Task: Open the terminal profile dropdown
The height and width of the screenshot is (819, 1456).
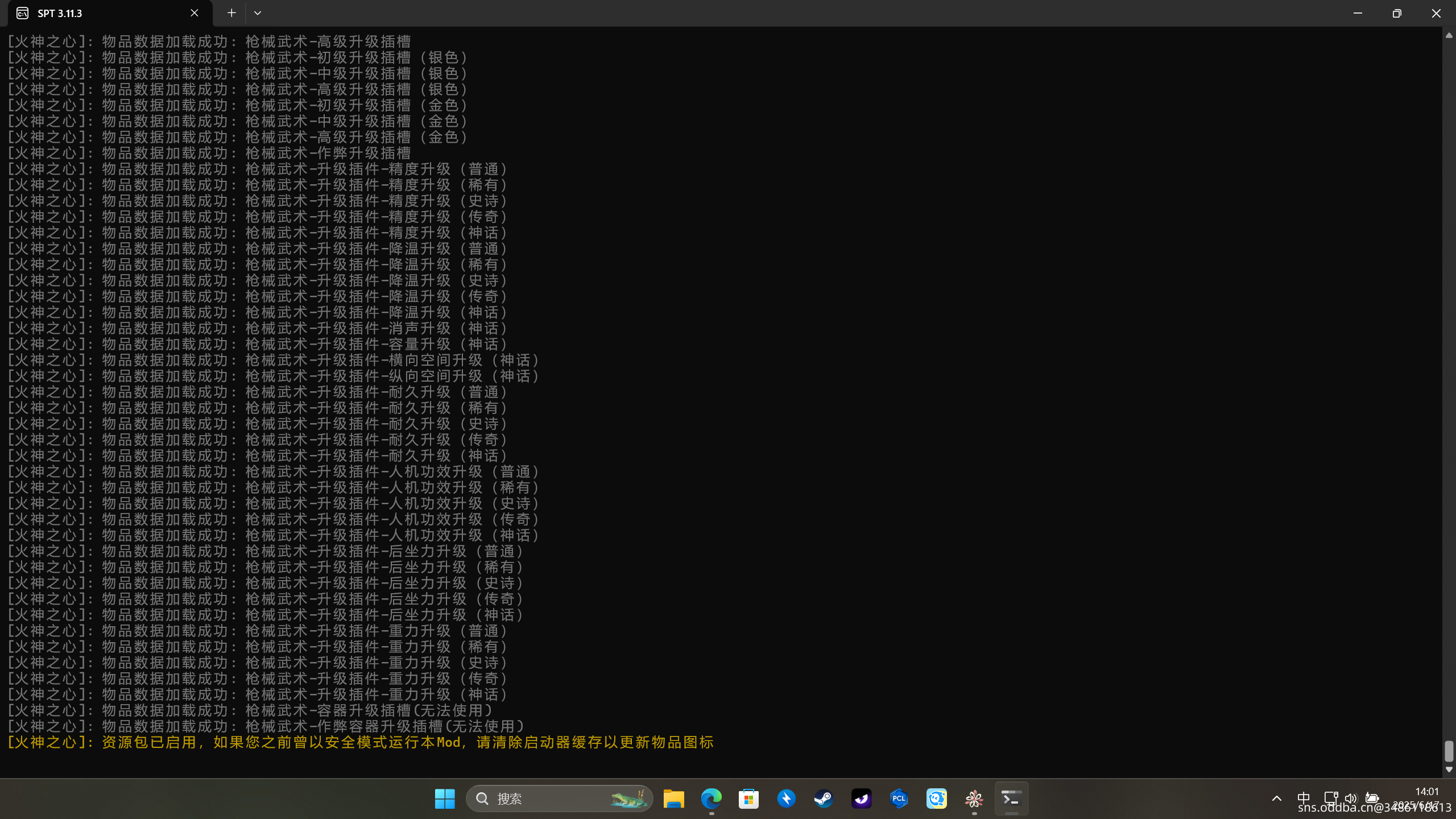Action: coord(258,13)
